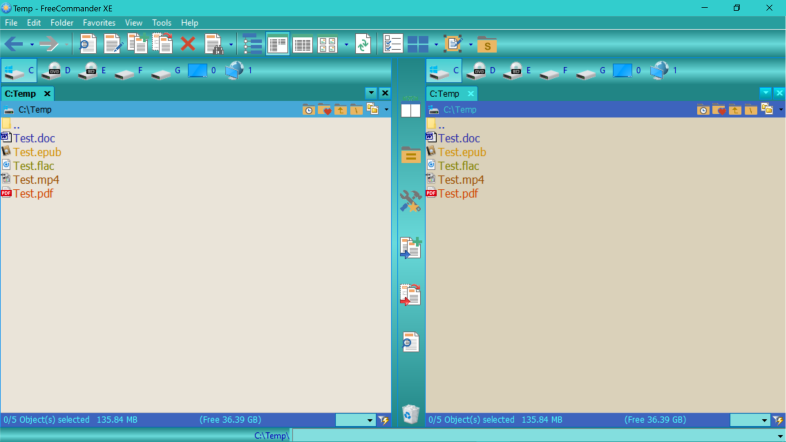Click the forward navigation arrow
Screen dimensions: 786x442
click(x=49, y=44)
